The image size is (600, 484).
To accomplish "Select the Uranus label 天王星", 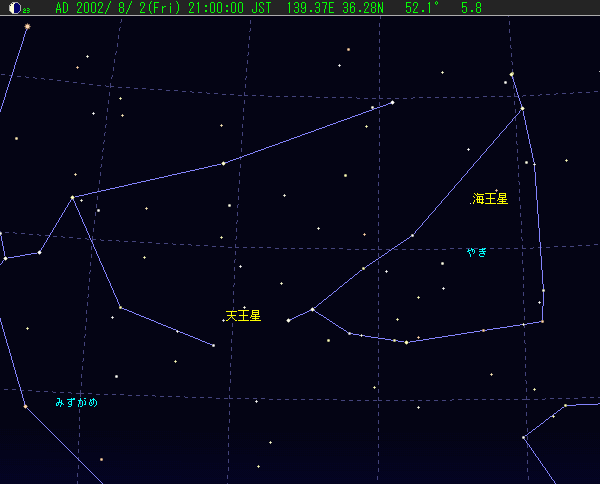I will [243, 316].
